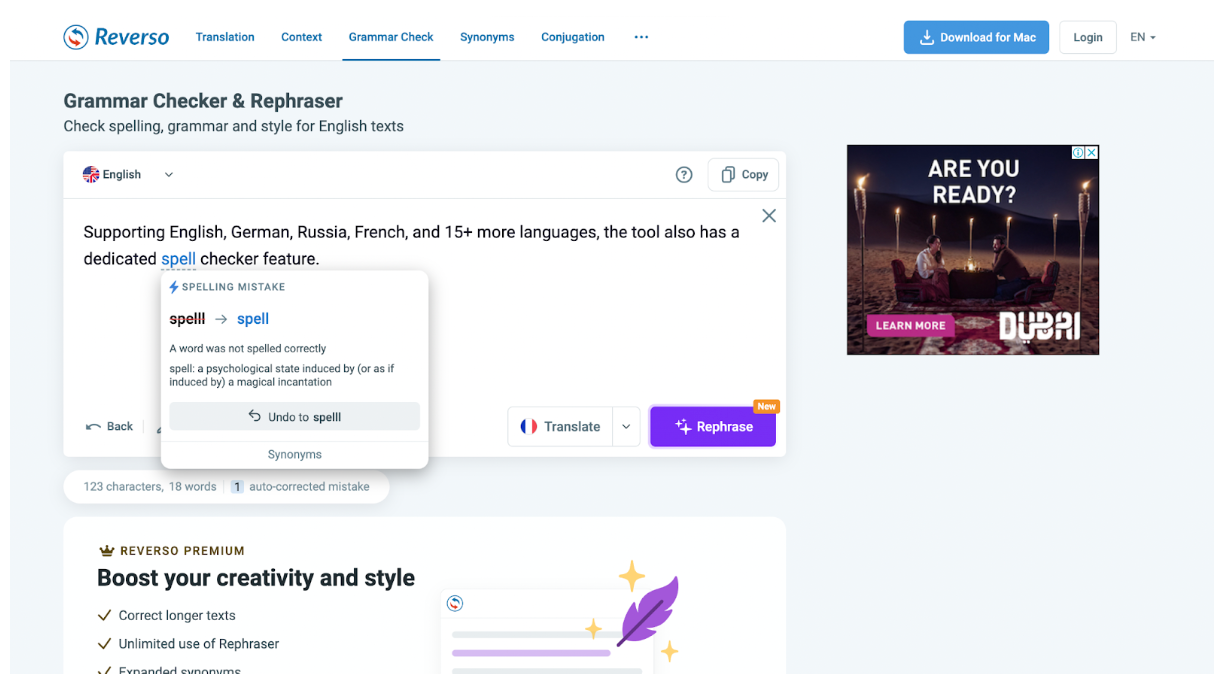
Task: Click the ad info icon
Action: (x=1079, y=153)
